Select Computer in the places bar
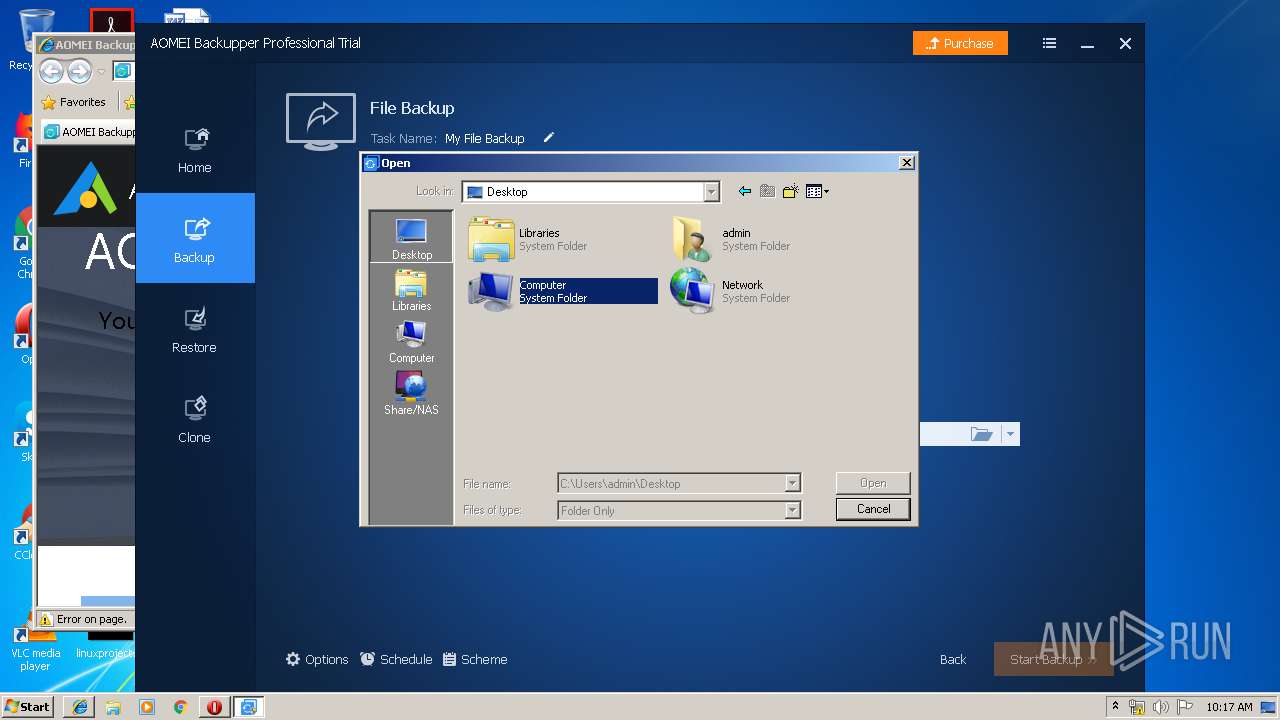 click(x=412, y=342)
